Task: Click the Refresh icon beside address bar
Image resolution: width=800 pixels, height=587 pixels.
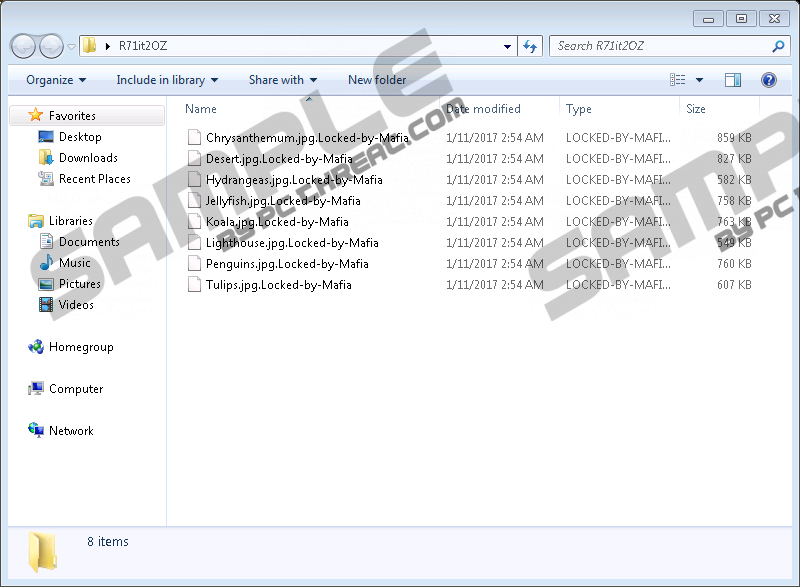Action: coord(530,46)
